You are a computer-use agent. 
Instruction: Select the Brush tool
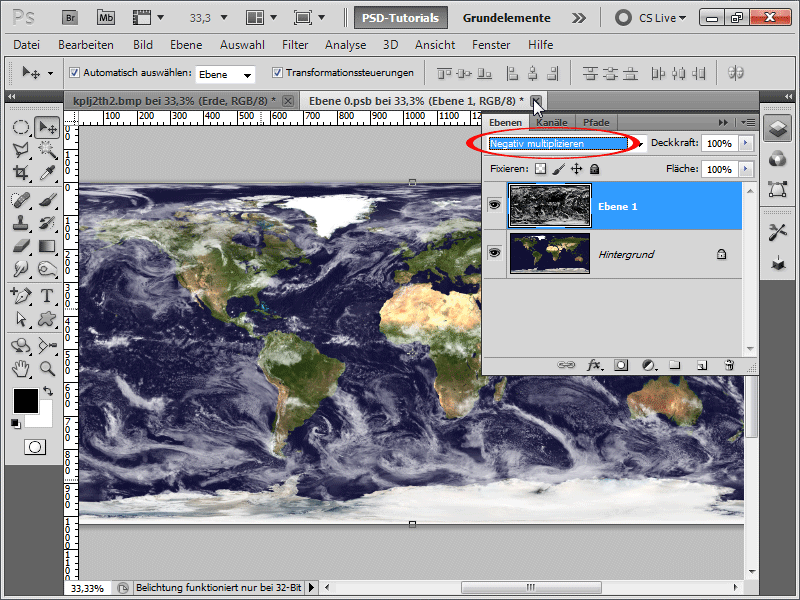[x=47, y=199]
